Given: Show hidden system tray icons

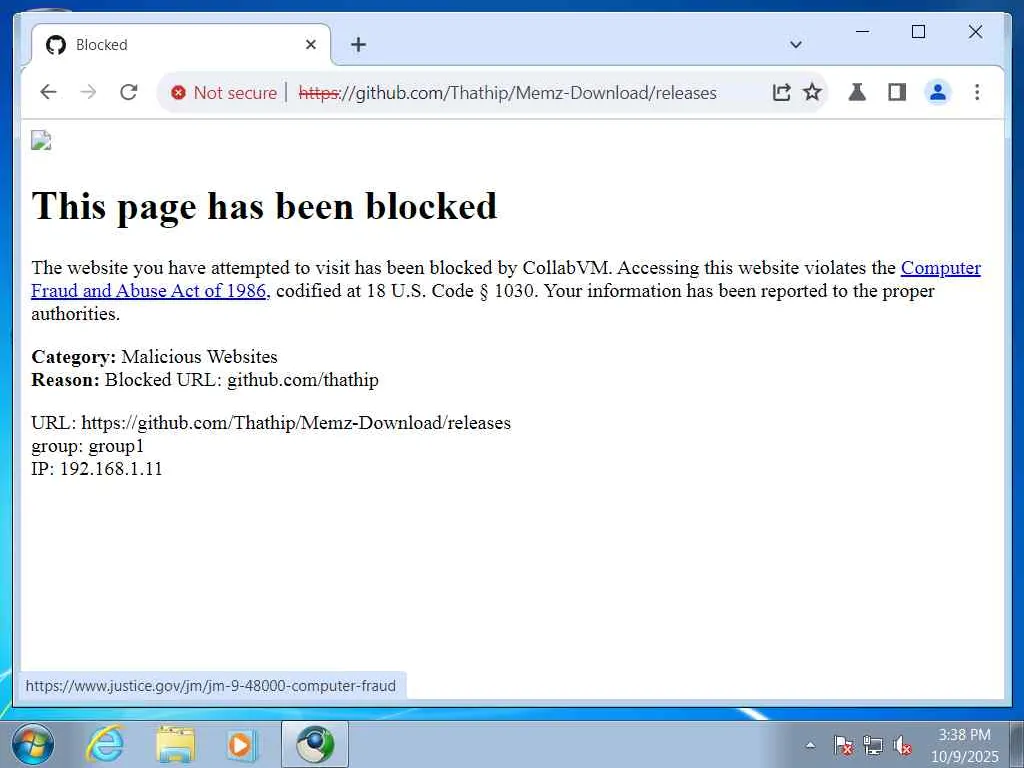Looking at the screenshot, I should point(810,745).
